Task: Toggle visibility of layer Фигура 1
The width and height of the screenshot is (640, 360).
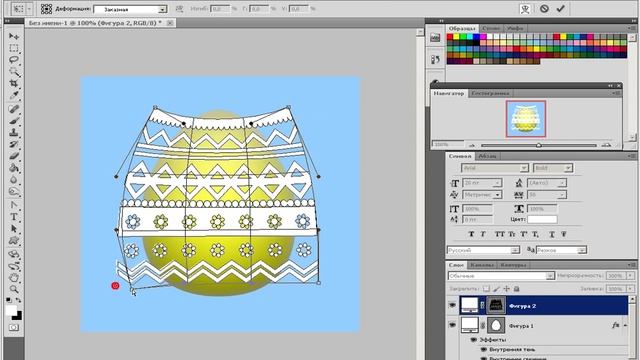Action: coord(452,325)
